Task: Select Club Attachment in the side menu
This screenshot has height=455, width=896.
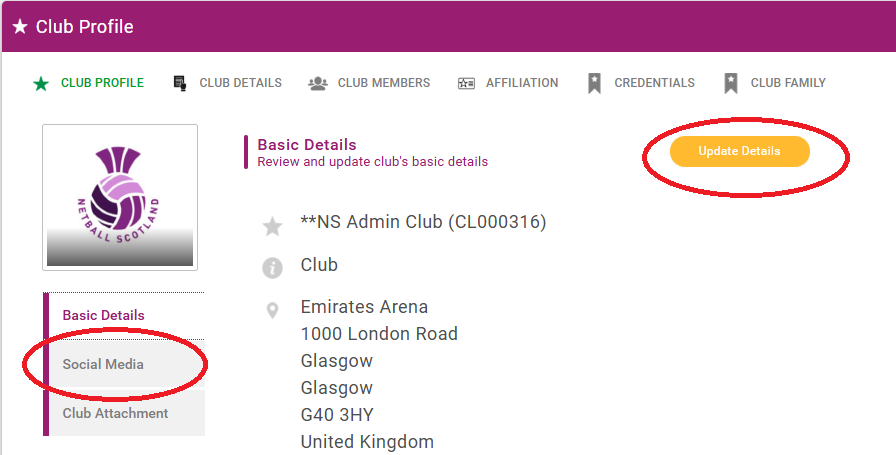Action: 115,413
